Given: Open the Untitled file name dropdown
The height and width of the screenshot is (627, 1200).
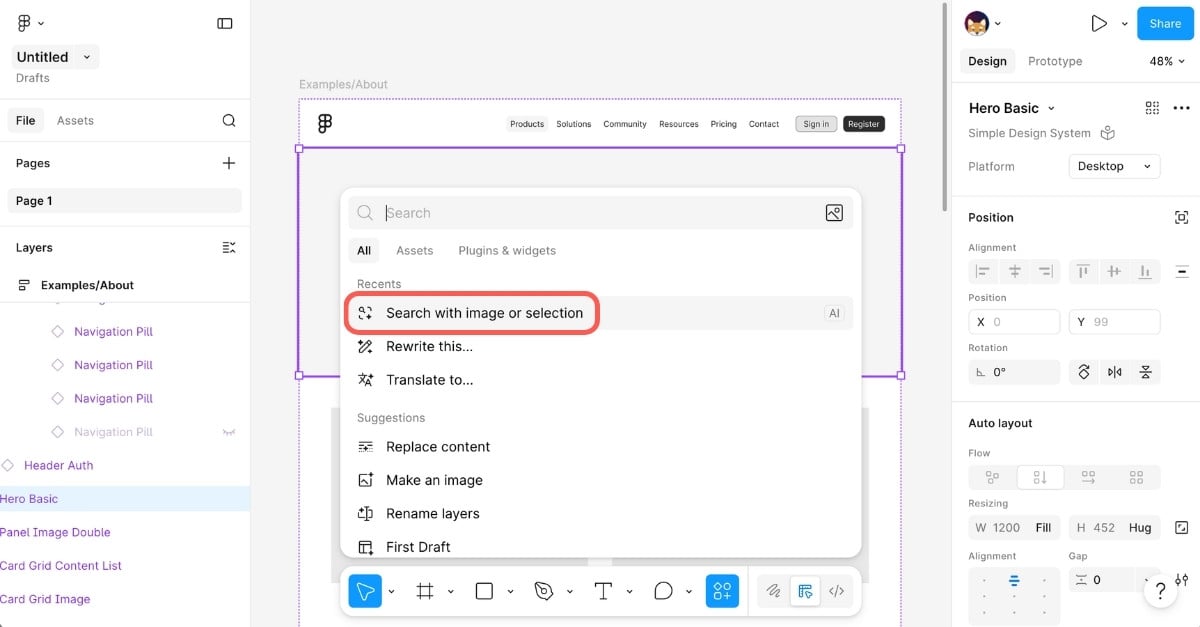Looking at the screenshot, I should click(x=87, y=57).
